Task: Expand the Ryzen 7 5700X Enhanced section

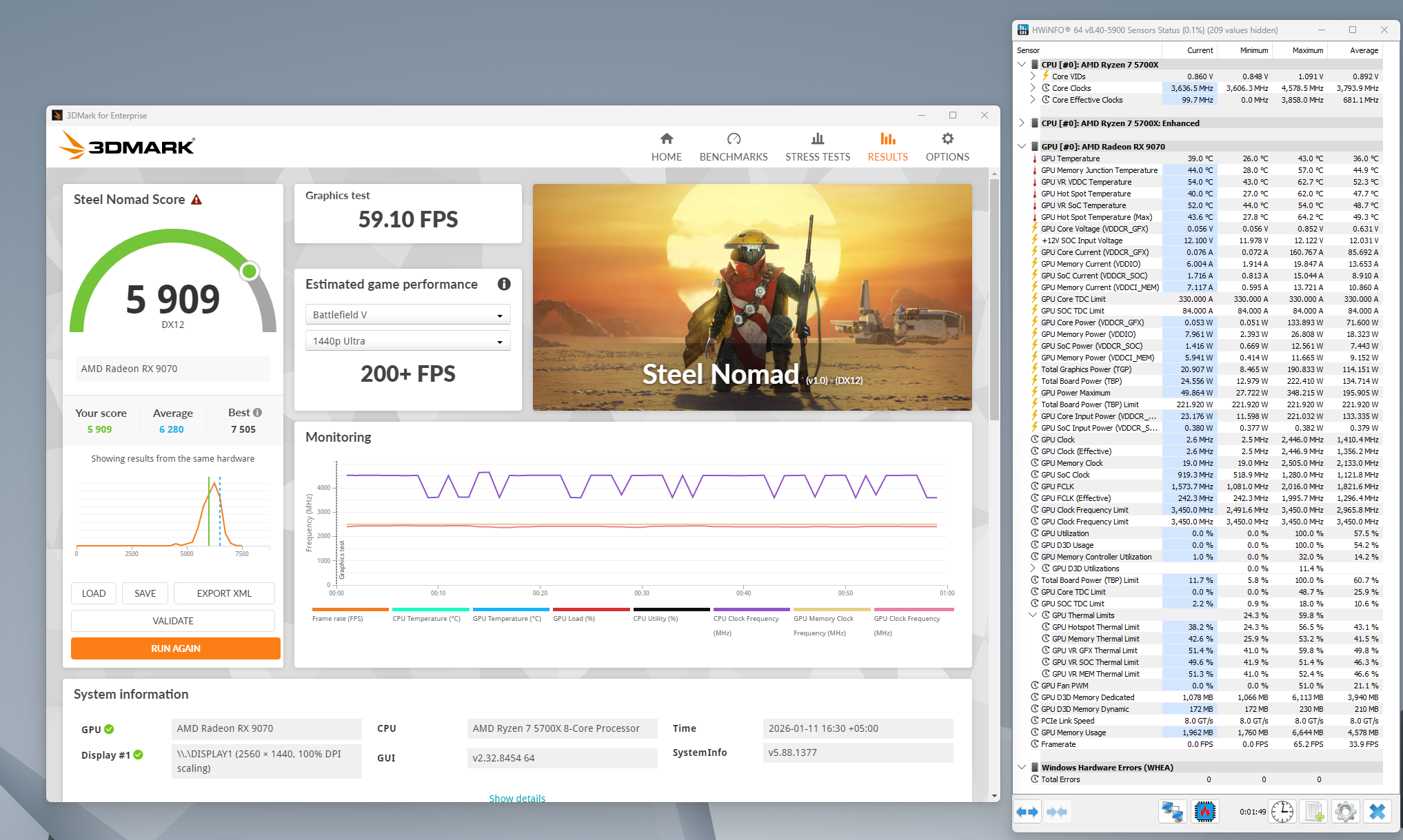Action: (1022, 123)
